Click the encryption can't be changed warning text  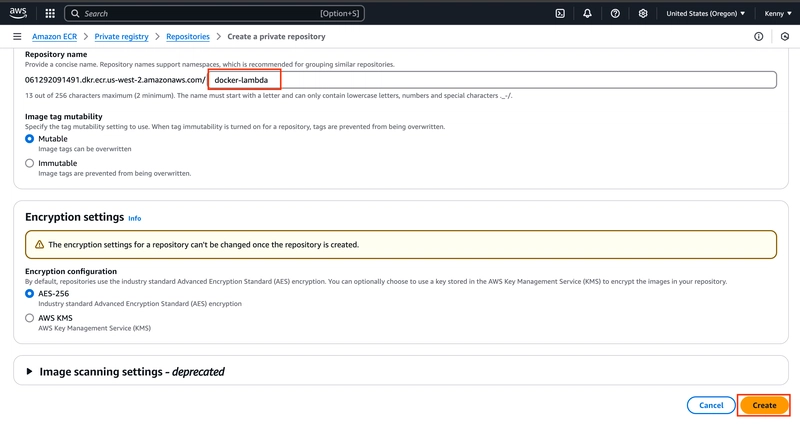click(204, 244)
